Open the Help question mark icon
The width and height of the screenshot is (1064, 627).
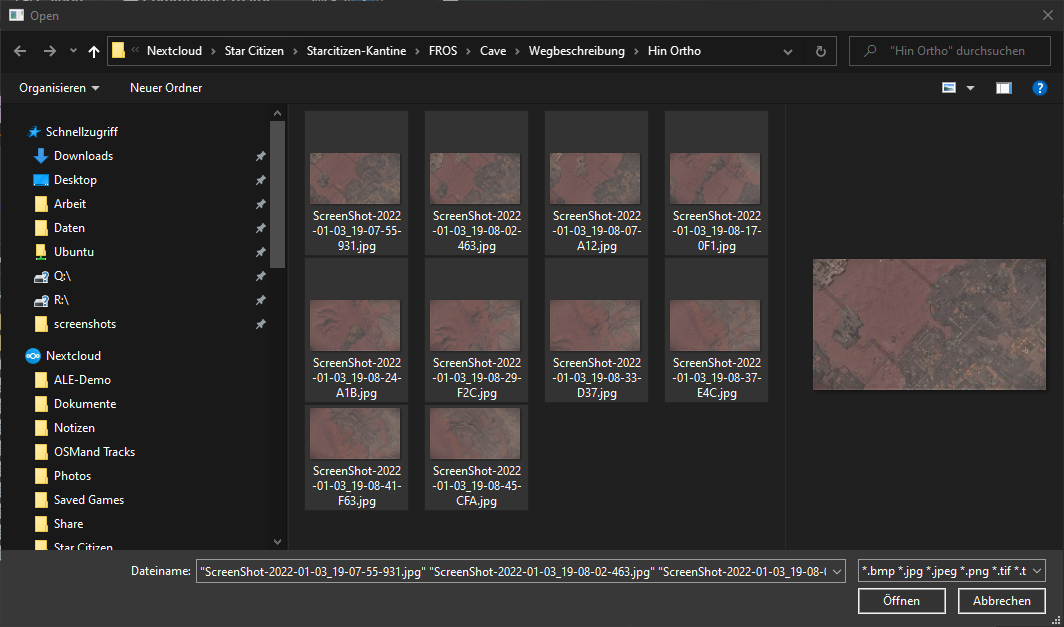[x=1039, y=88]
